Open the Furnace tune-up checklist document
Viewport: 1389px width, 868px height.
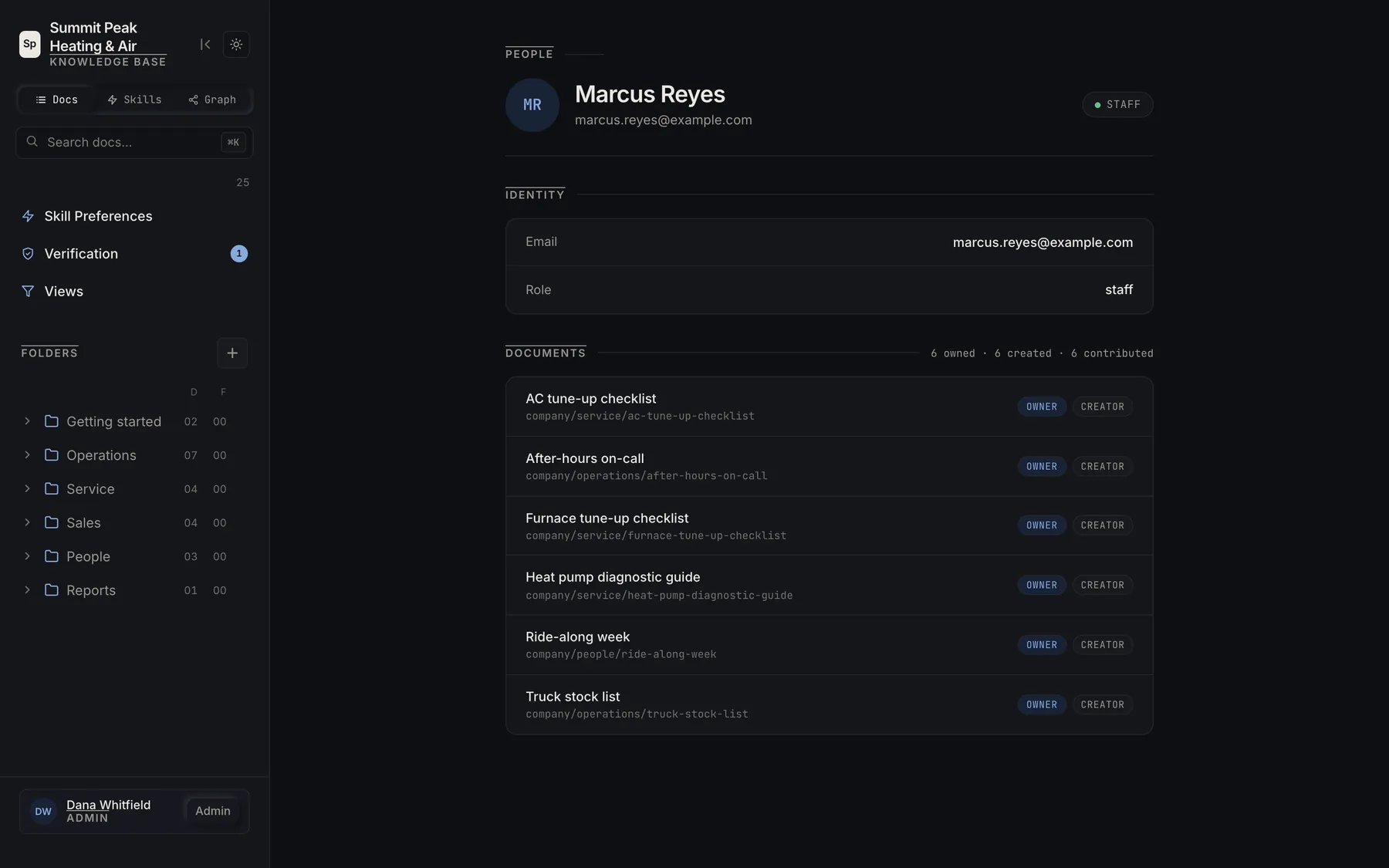tap(830, 525)
